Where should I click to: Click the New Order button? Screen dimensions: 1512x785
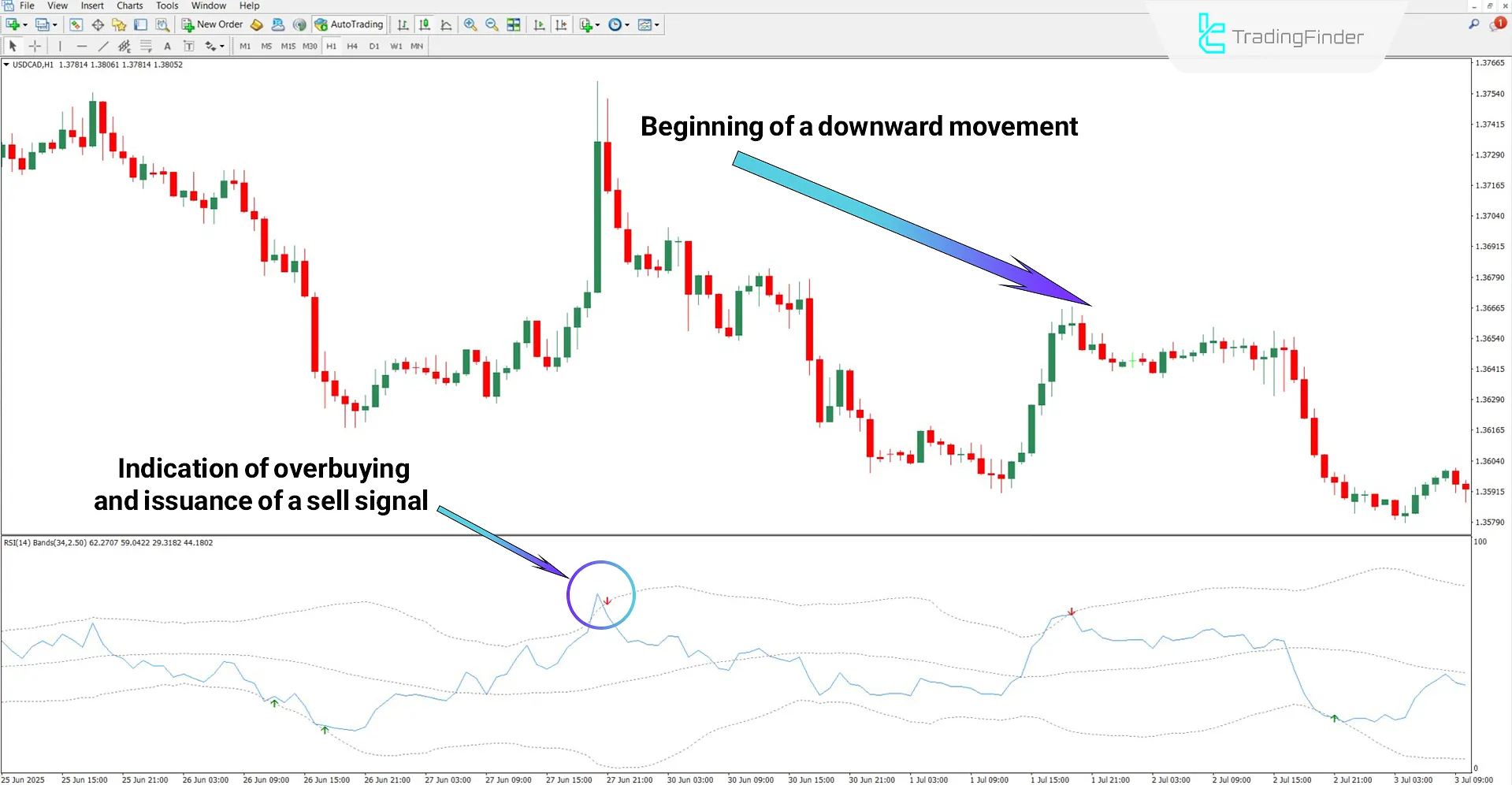(211, 24)
